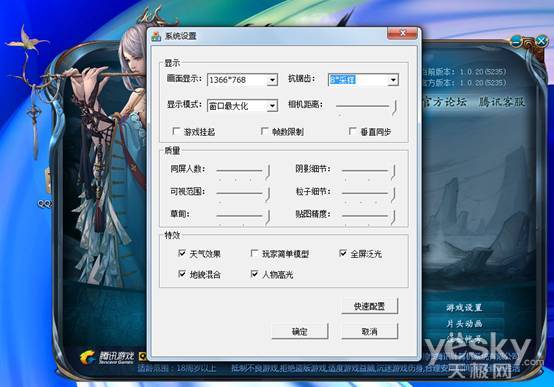
Task: Click 片头动画 in the launcher menu
Action: 464,323
